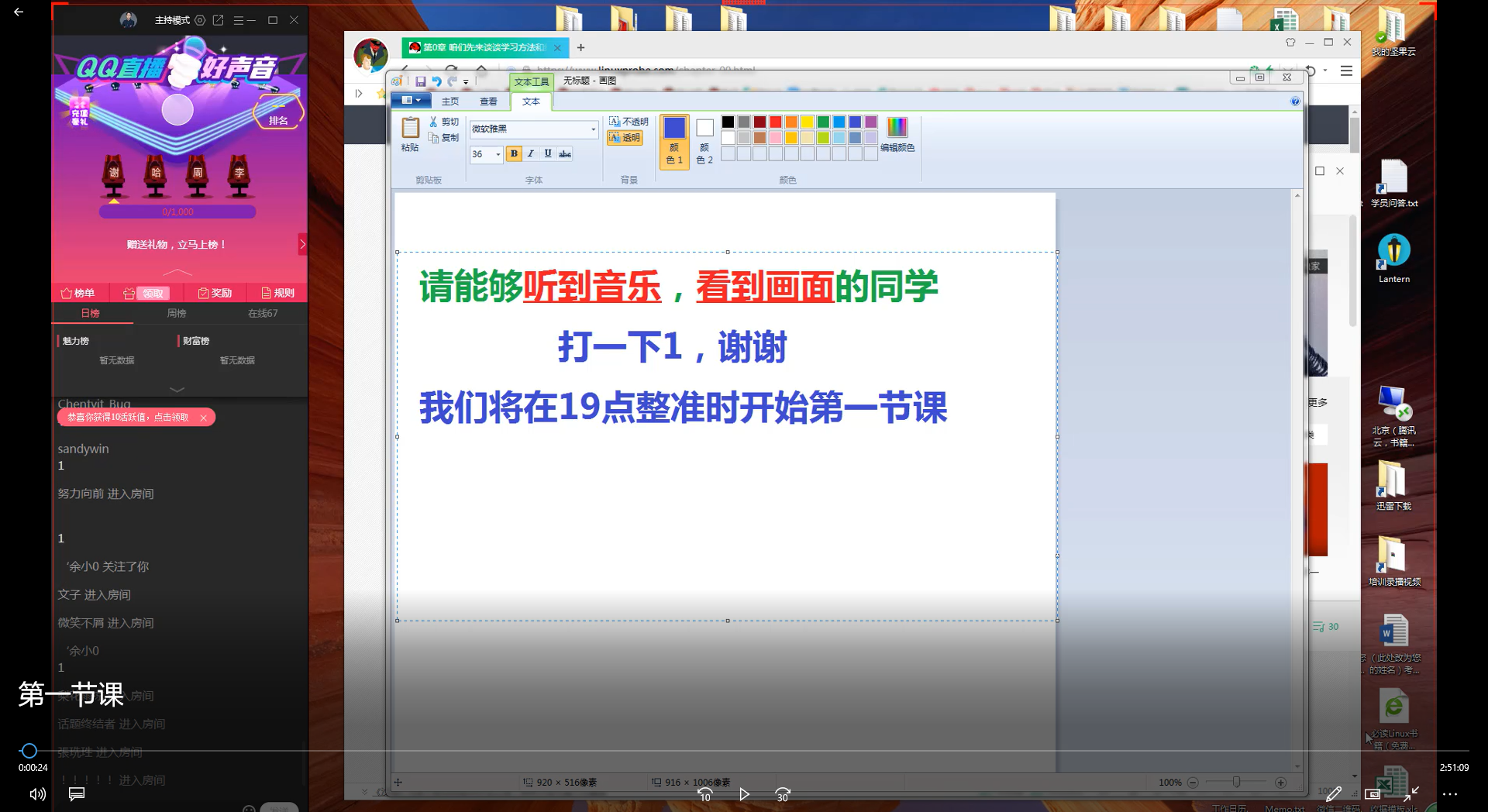Open the browser hamburger menu
Screen dimensions: 1488x812
point(1346,71)
